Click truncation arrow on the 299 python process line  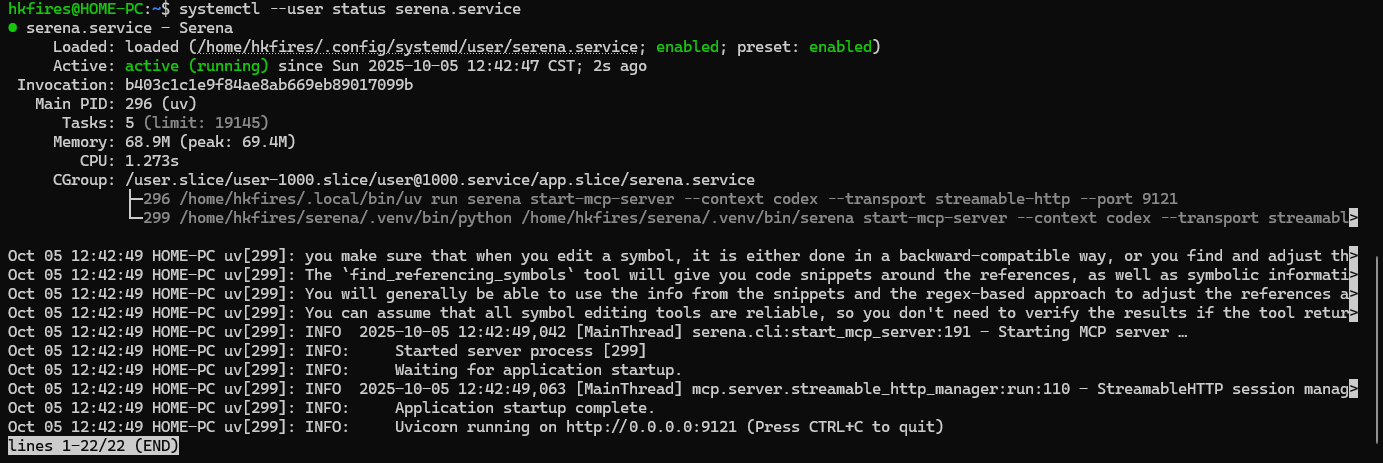[1353, 217]
